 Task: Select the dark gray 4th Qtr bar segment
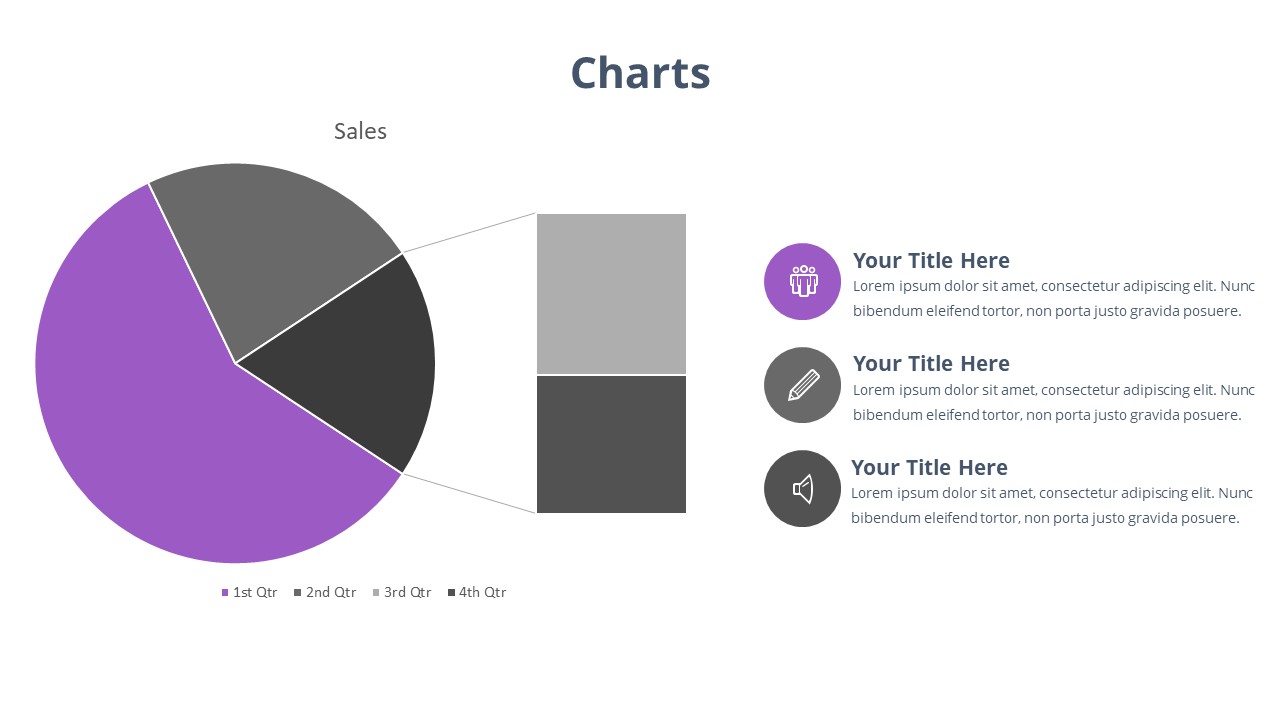point(611,444)
